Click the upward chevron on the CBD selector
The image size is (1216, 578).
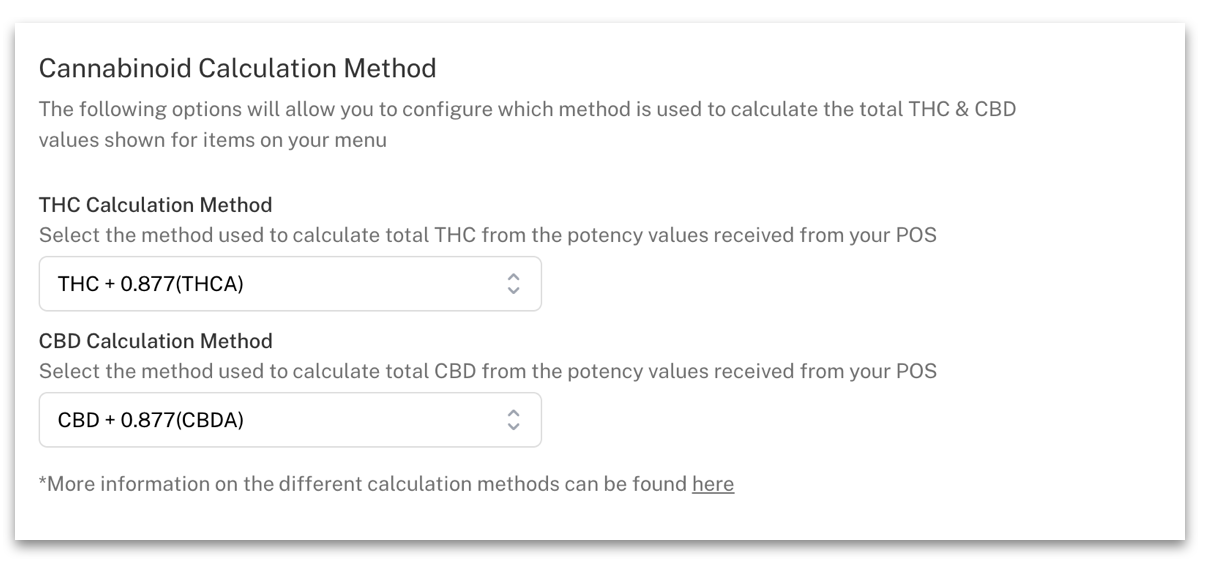tap(513, 414)
